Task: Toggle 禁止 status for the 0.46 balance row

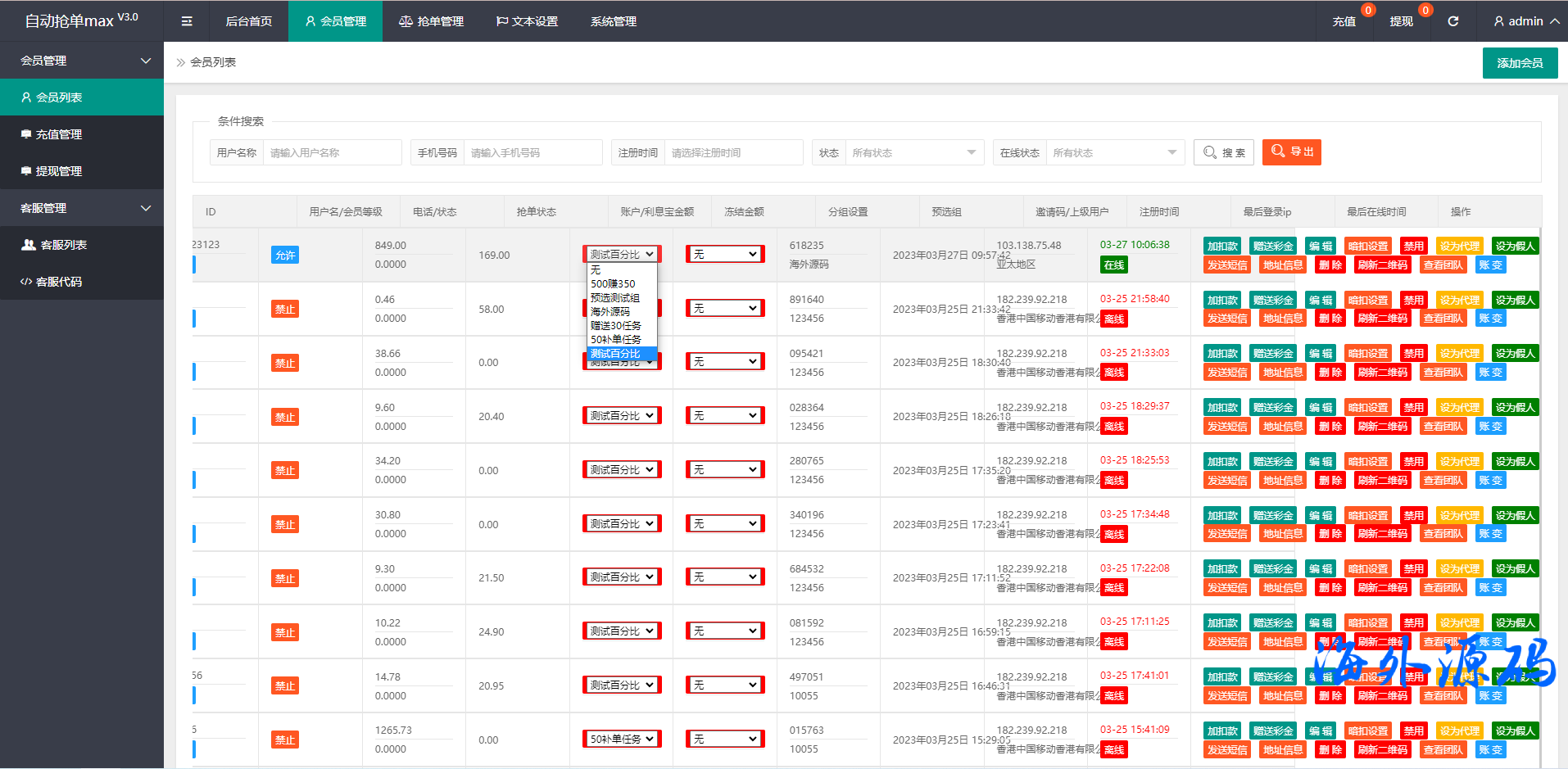Action: pos(285,309)
